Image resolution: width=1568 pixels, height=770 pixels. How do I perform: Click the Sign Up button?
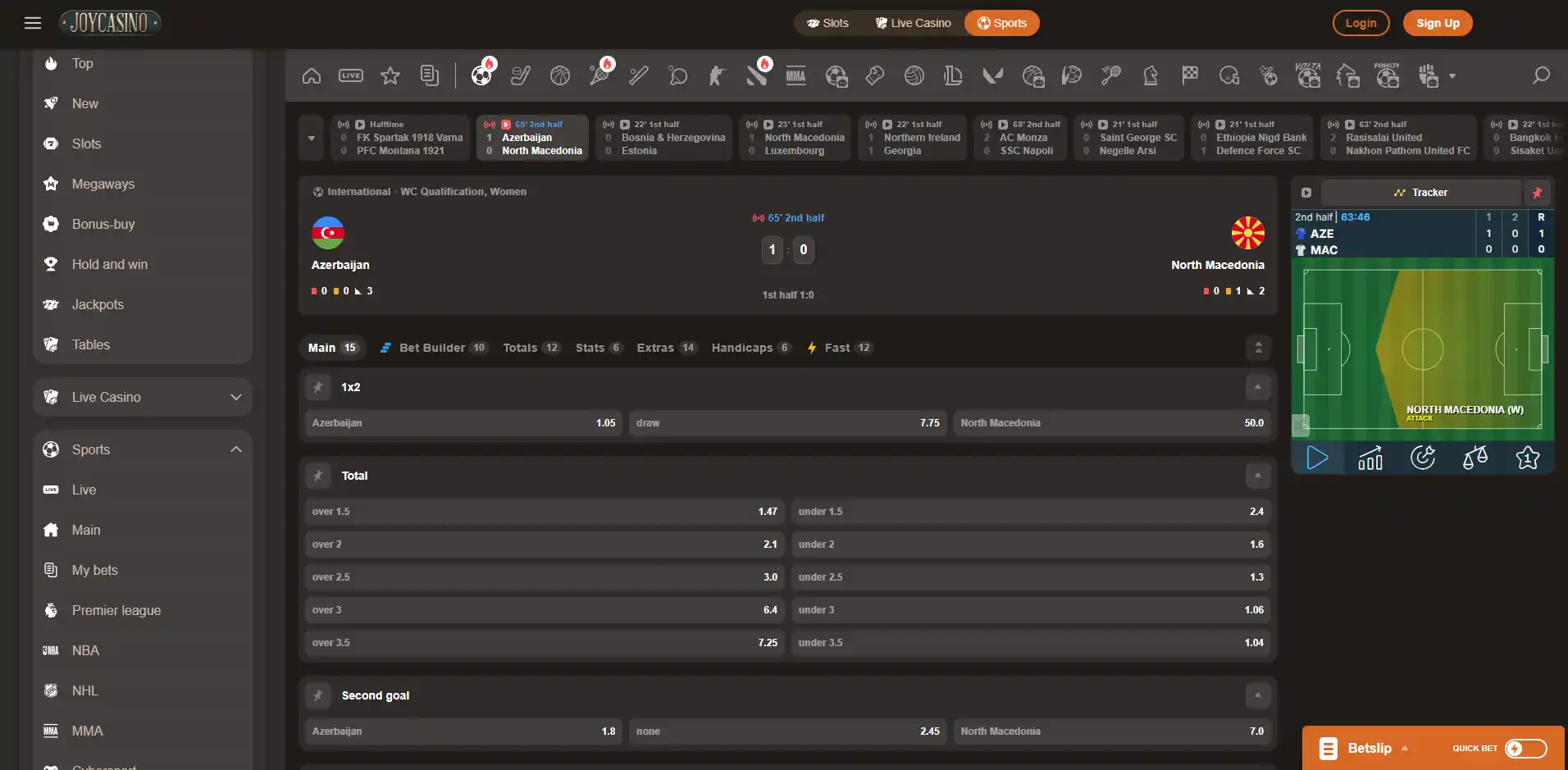click(x=1438, y=23)
